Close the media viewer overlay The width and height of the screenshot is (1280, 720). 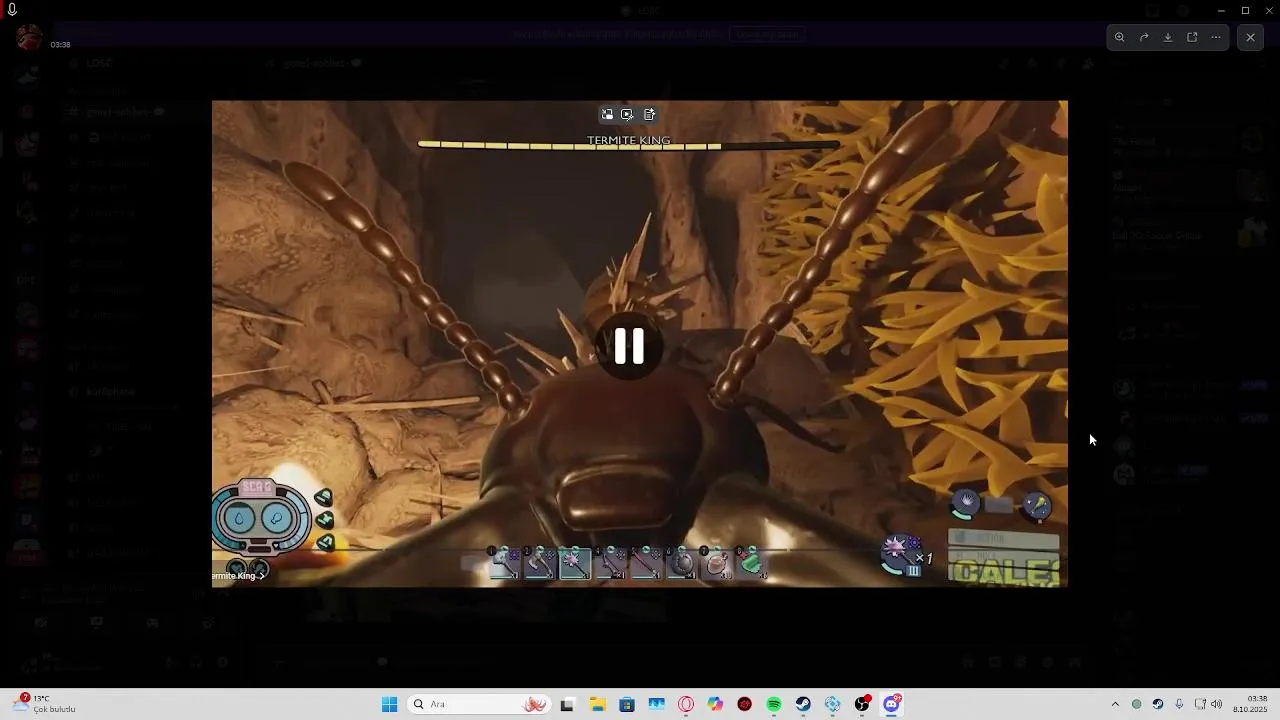click(1250, 37)
